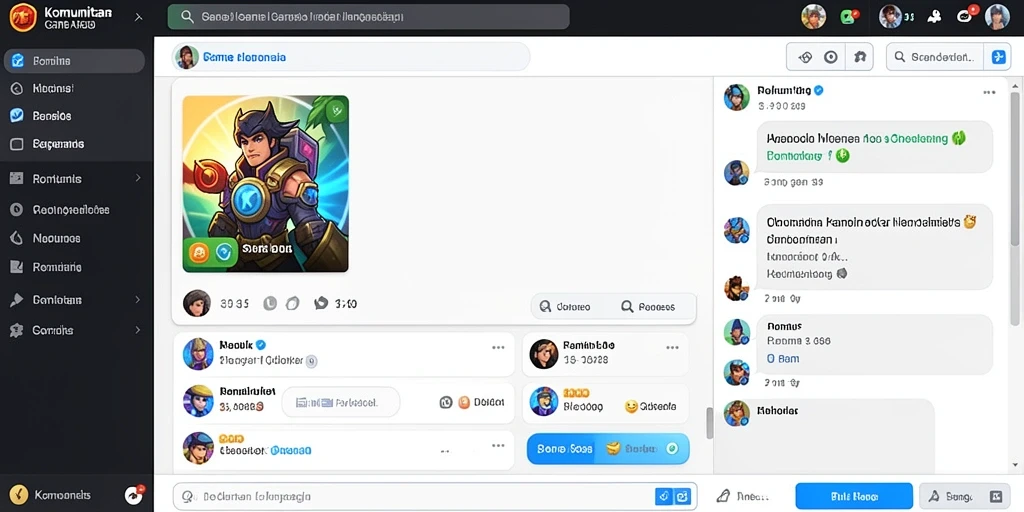This screenshot has width=1024, height=512.
Task: Select the highlighted Bomina sidebar item
Action: point(74,61)
